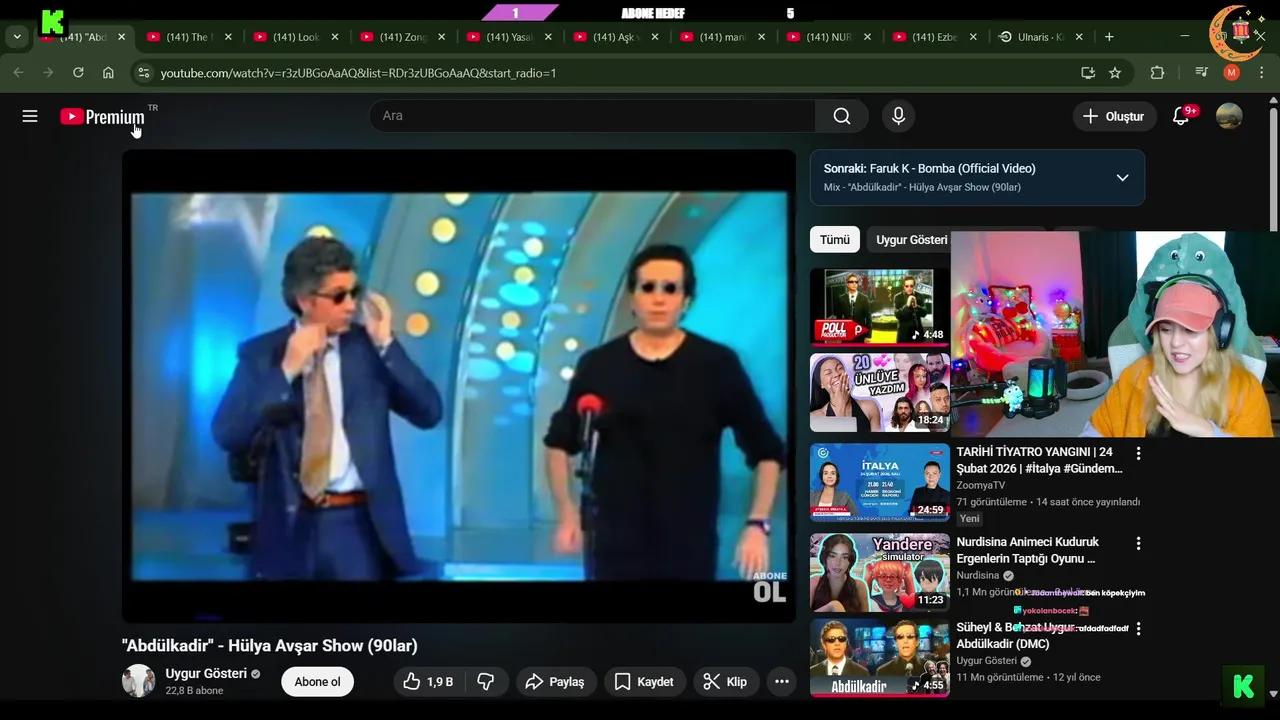Open the YouTube hamburger guide menu
The width and height of the screenshot is (1280, 720).
click(x=30, y=116)
